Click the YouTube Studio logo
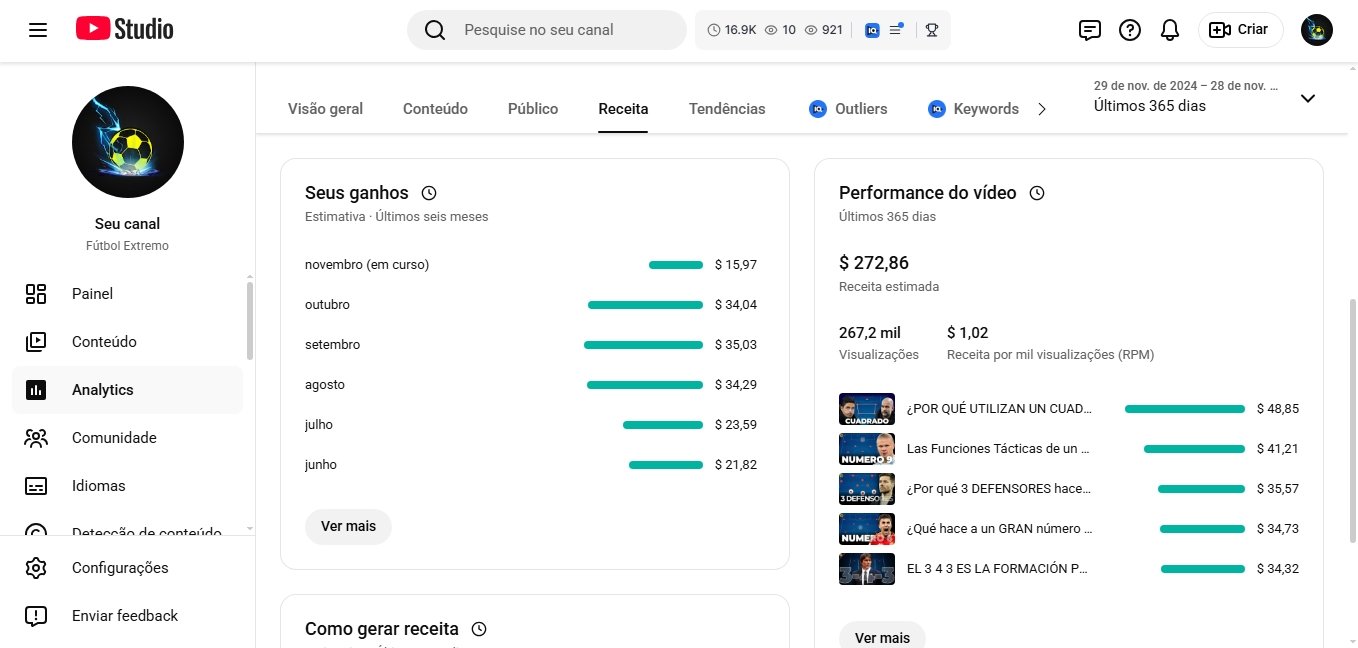 click(x=125, y=30)
